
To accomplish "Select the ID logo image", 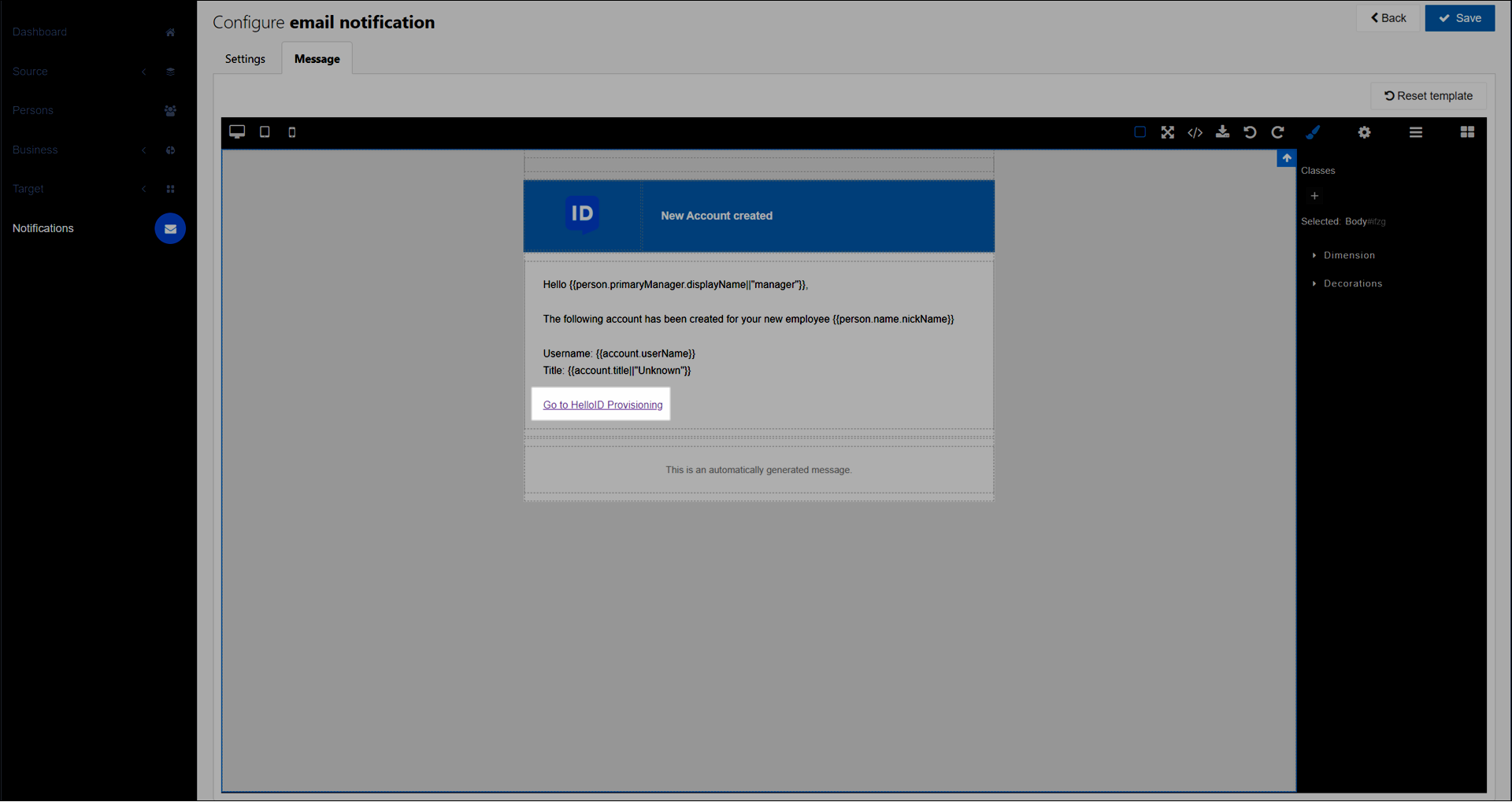I will pyautogui.click(x=583, y=214).
